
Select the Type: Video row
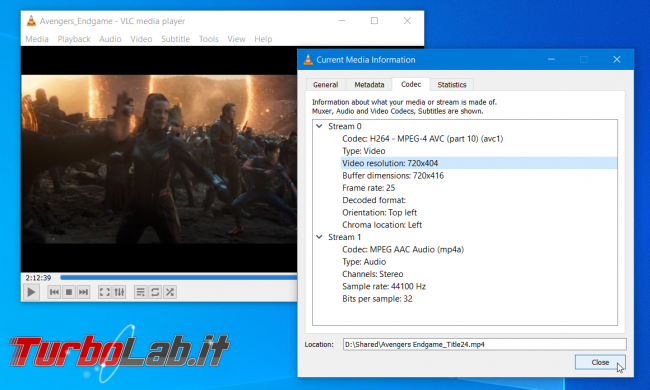tap(364, 151)
